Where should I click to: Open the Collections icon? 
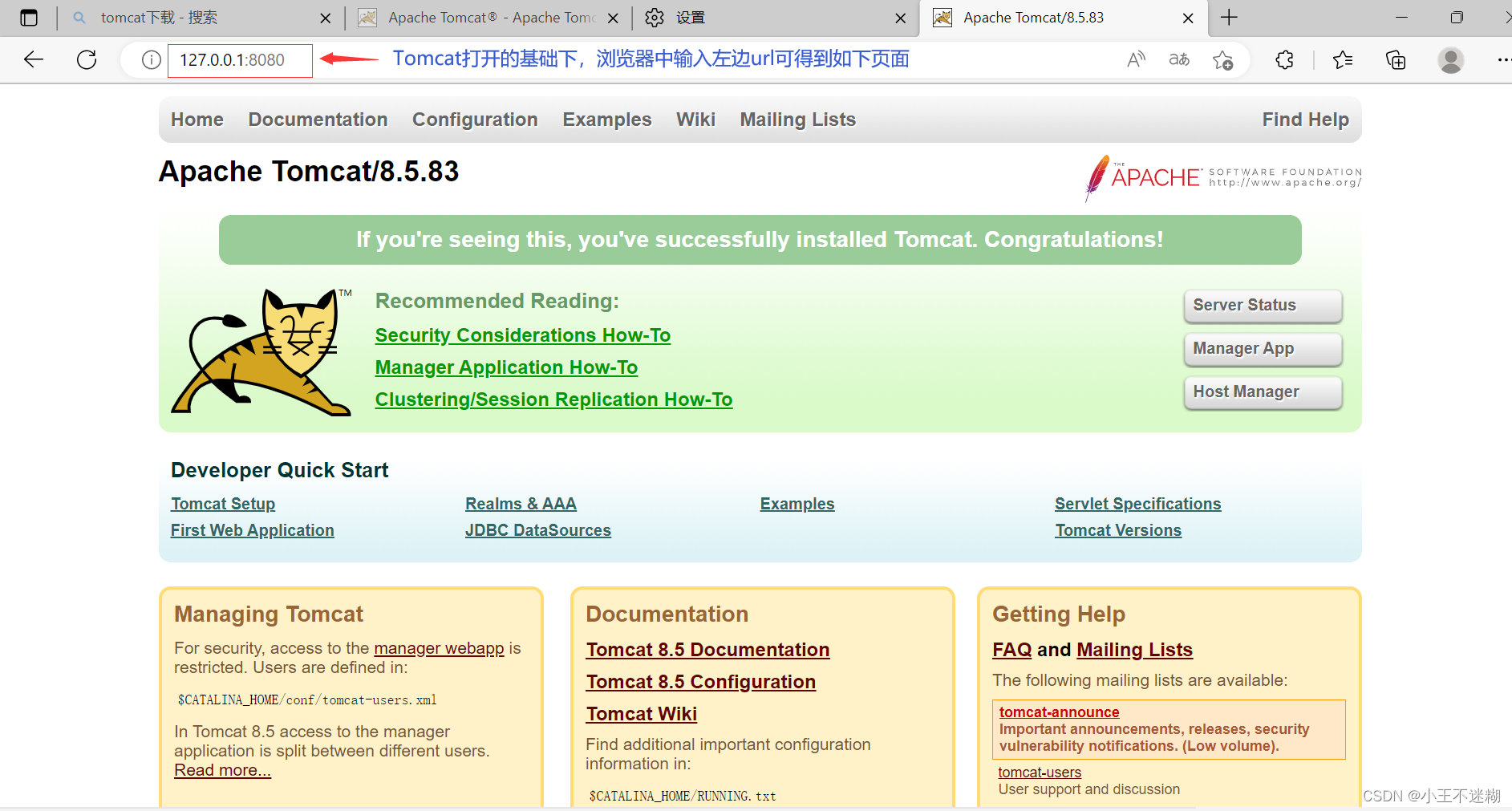click(x=1396, y=59)
